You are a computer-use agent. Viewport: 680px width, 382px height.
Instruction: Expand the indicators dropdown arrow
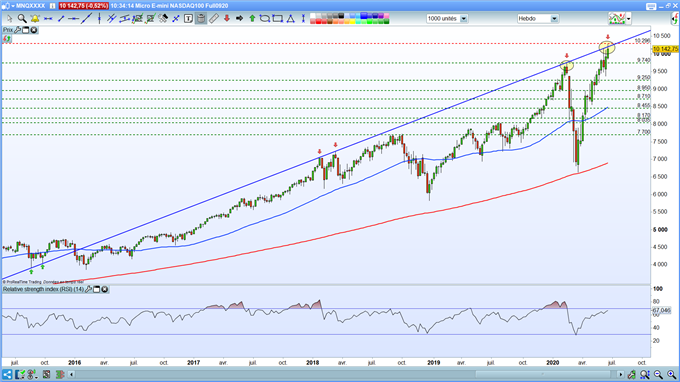point(628,19)
